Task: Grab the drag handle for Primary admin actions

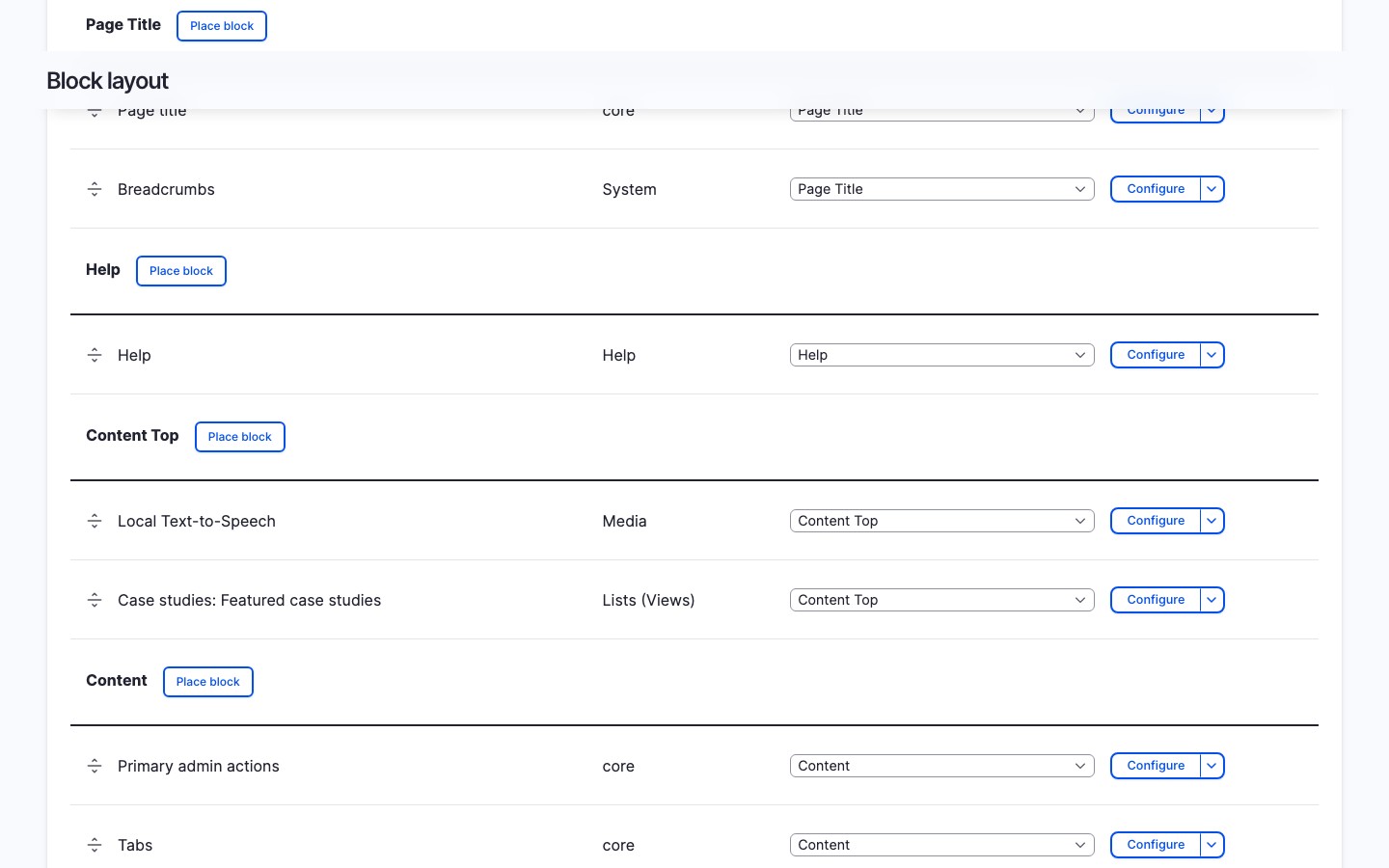Action: click(x=95, y=766)
